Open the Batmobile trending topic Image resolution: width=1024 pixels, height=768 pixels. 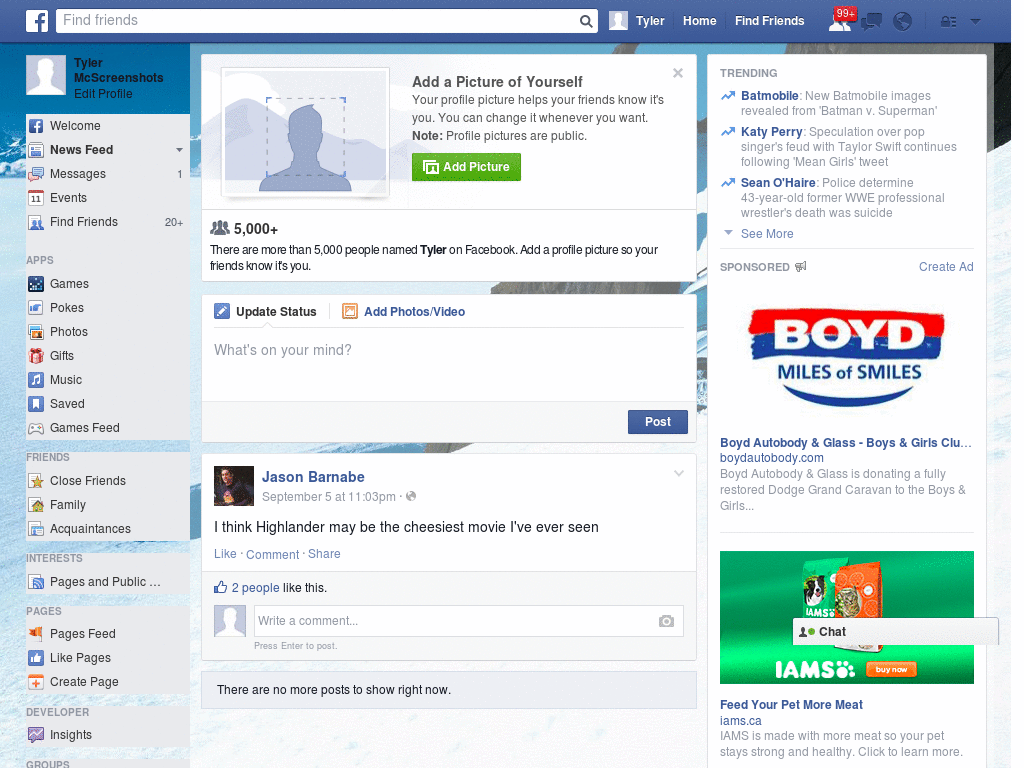tap(769, 96)
